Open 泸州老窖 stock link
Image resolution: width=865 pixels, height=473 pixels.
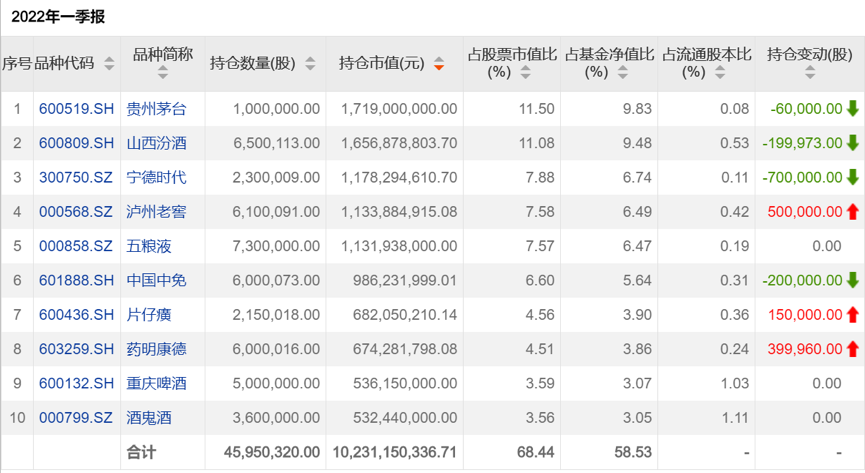pyautogui.click(x=156, y=211)
